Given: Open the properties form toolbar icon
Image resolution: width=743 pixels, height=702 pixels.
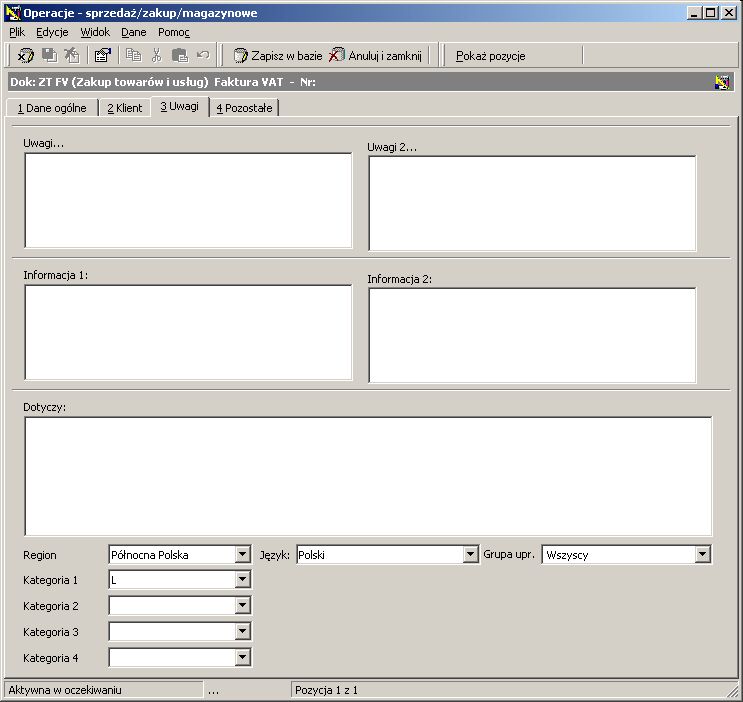Looking at the screenshot, I should (102, 55).
